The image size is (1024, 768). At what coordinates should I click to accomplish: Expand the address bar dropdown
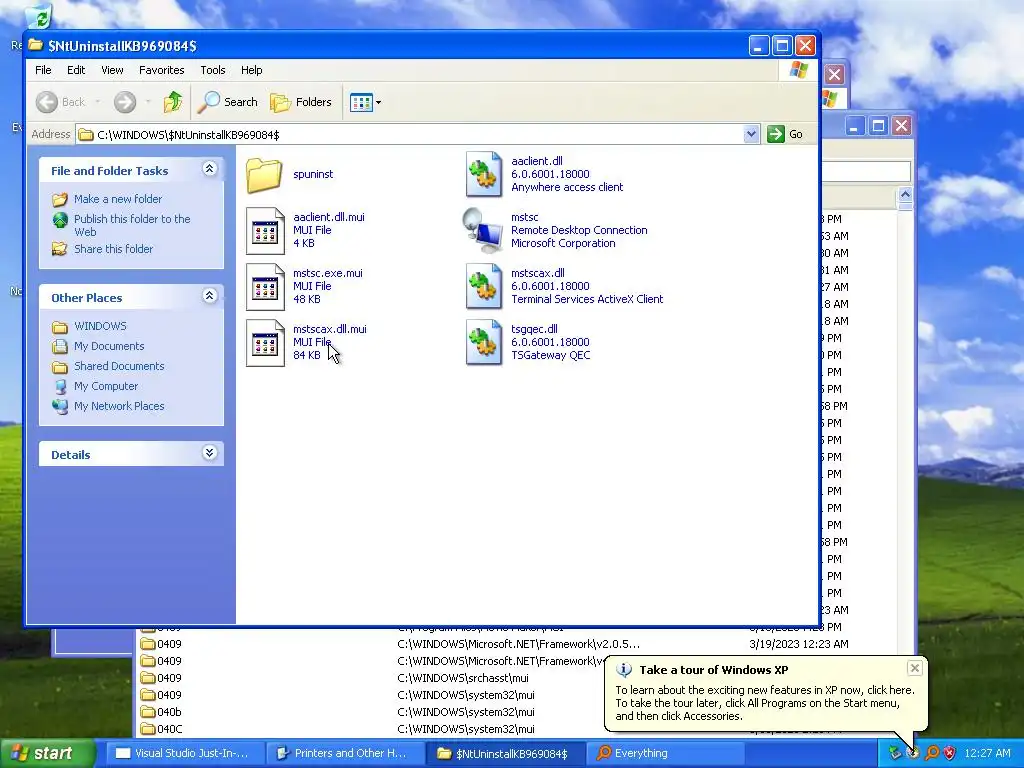751,135
